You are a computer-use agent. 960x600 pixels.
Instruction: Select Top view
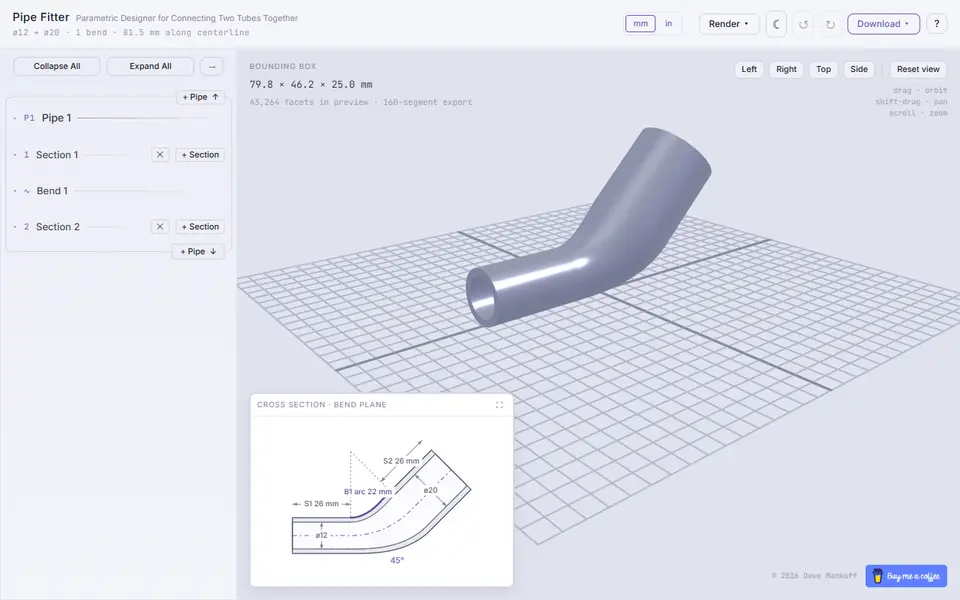tap(823, 69)
